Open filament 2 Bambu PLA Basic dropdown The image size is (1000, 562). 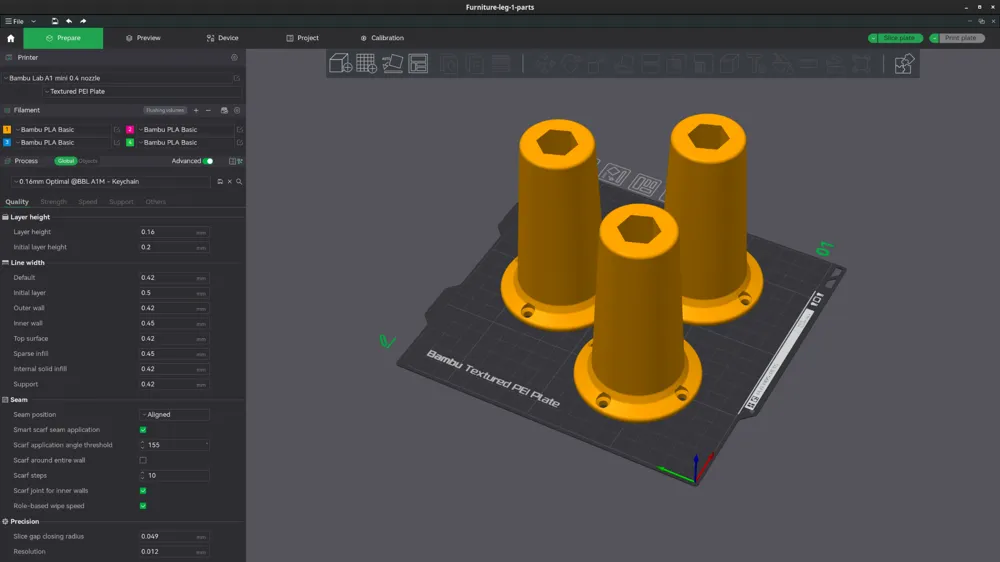[x=186, y=129]
